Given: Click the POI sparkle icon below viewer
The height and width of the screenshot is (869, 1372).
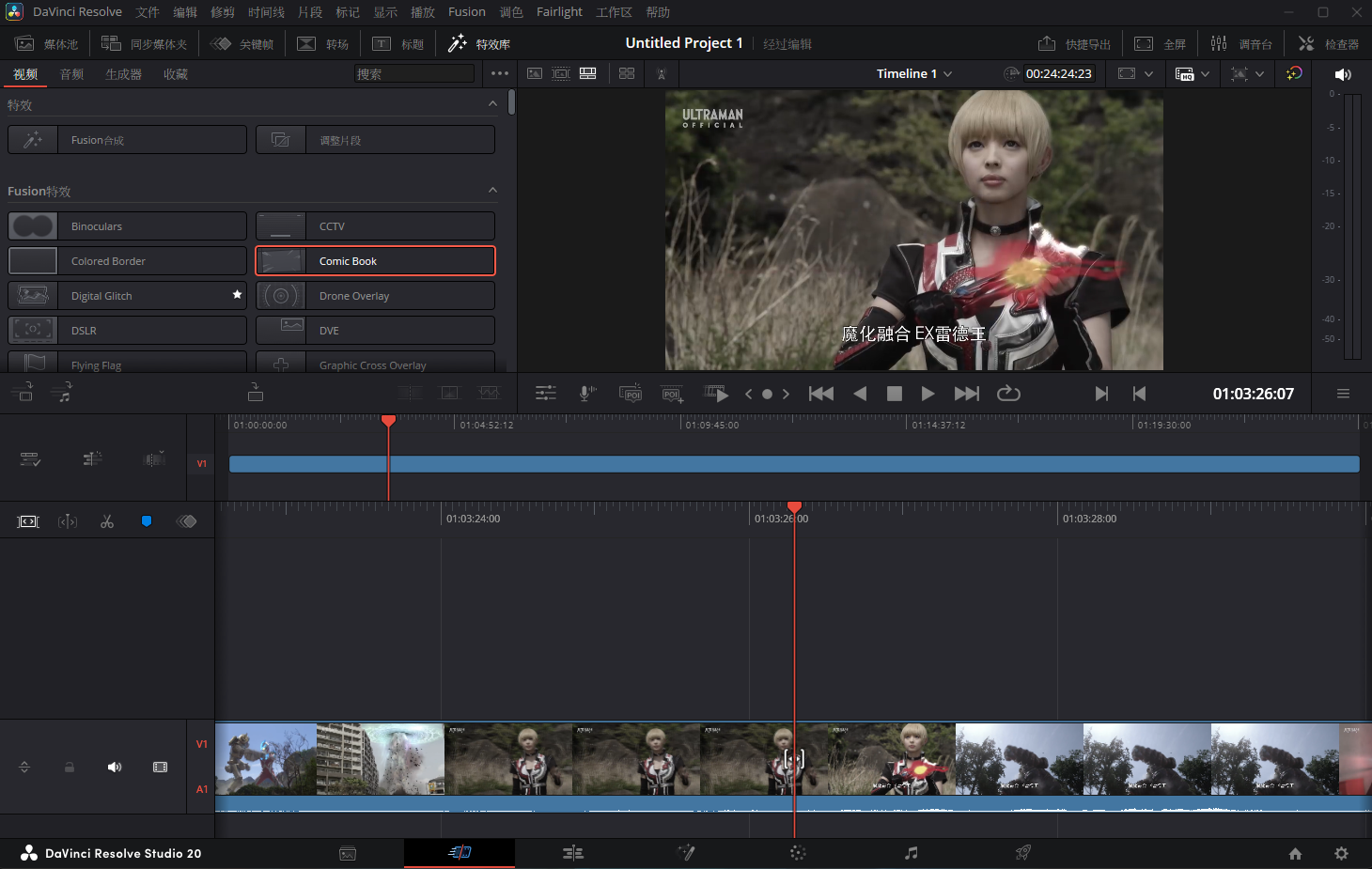Looking at the screenshot, I should click(631, 394).
